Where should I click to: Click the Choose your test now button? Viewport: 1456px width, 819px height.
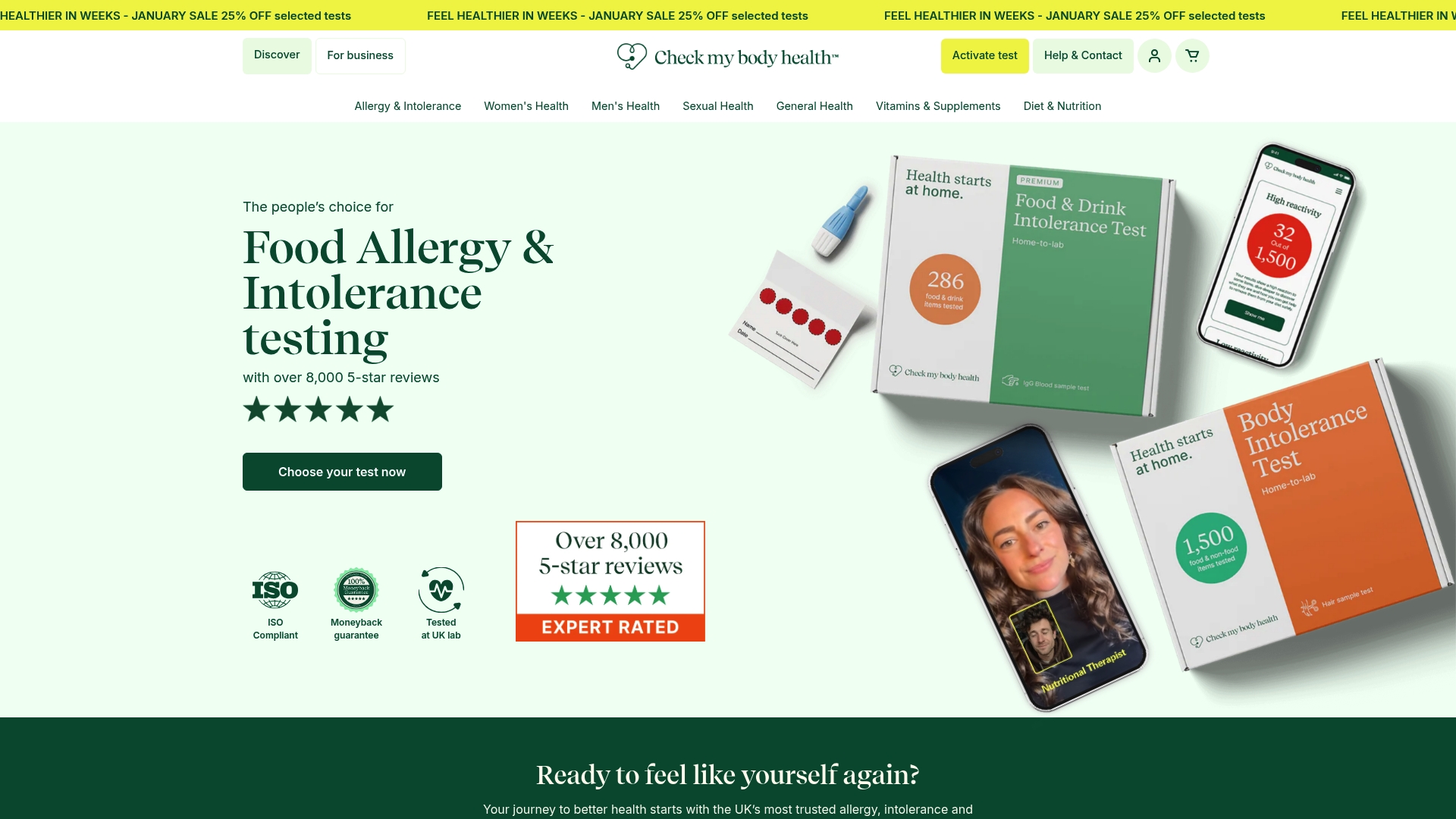point(342,472)
